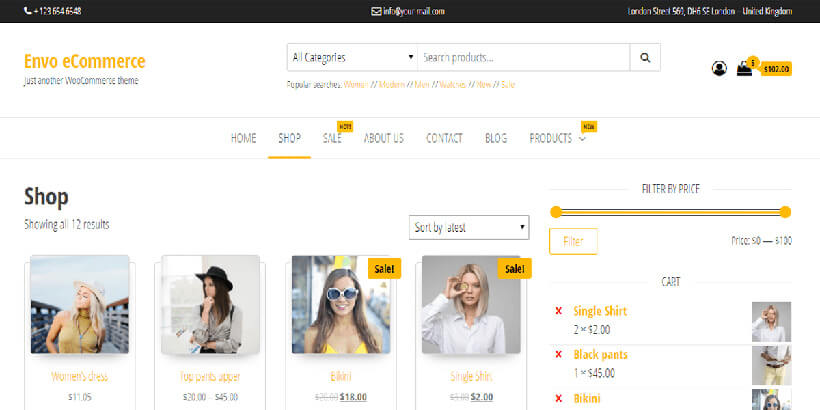Click the search magnifier button
820x410 pixels.
[645, 58]
